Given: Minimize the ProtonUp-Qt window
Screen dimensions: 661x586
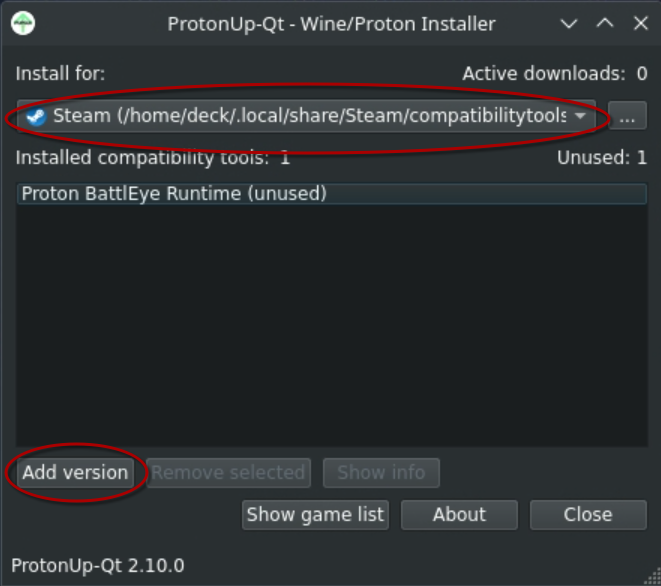Looking at the screenshot, I should coord(569,23).
